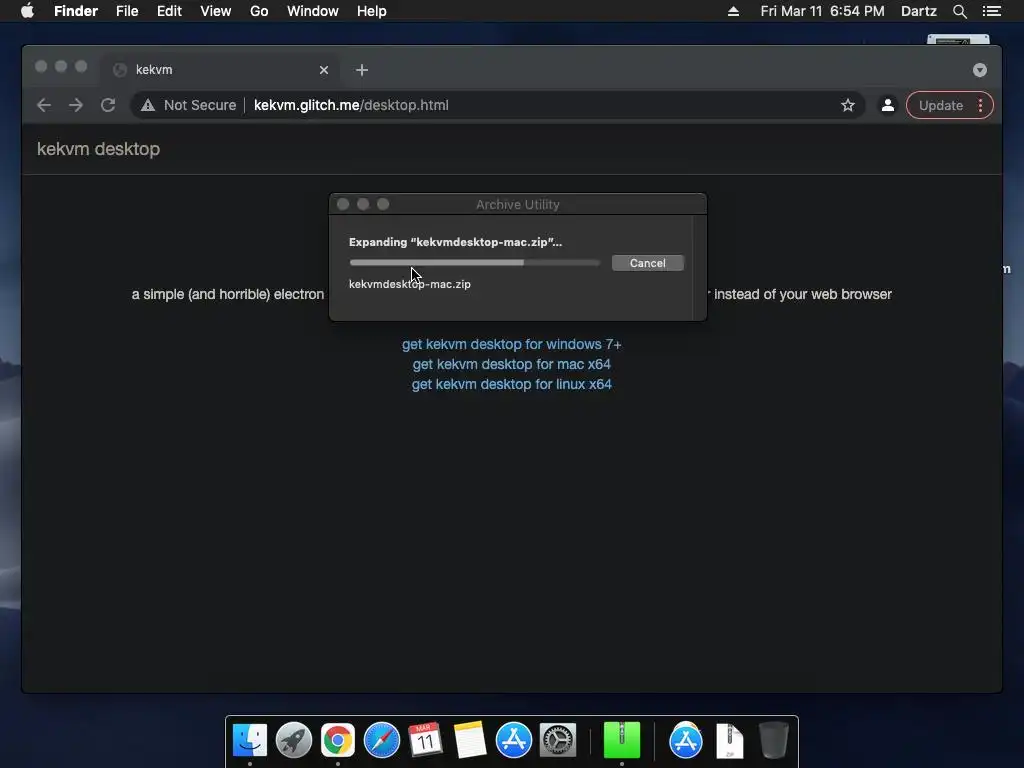The width and height of the screenshot is (1024, 768).
Task: Download kekvm desktop for mac x64
Action: click(x=511, y=364)
